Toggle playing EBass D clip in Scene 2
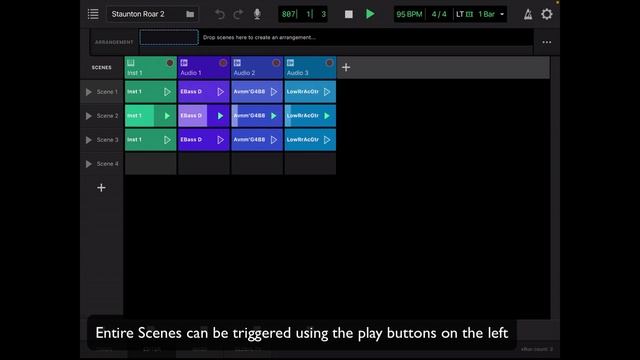 (x=220, y=116)
